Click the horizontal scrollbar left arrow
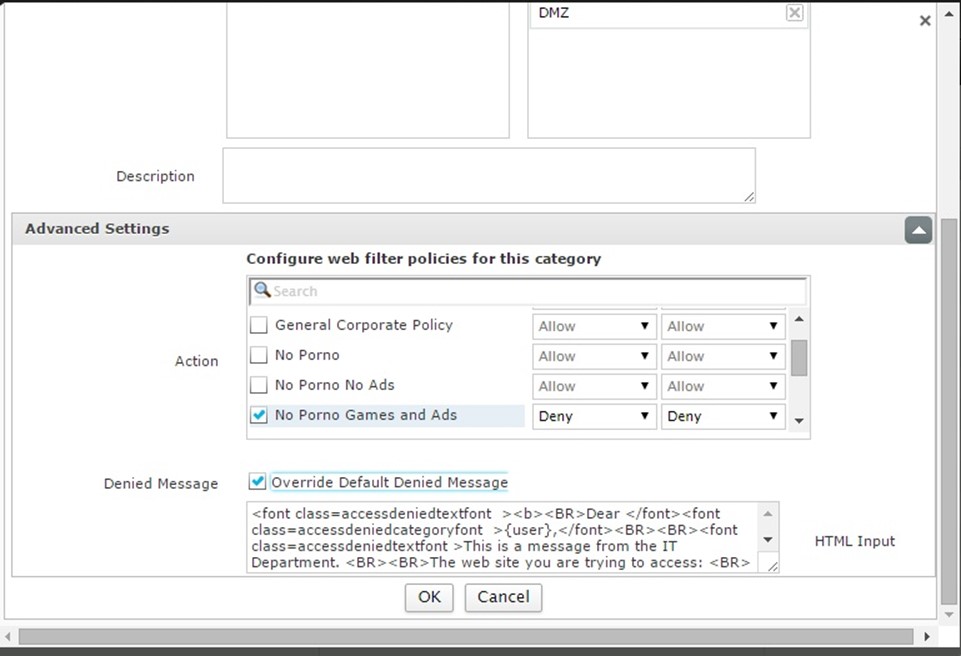Screen dimensions: 961x656 pos(8,636)
